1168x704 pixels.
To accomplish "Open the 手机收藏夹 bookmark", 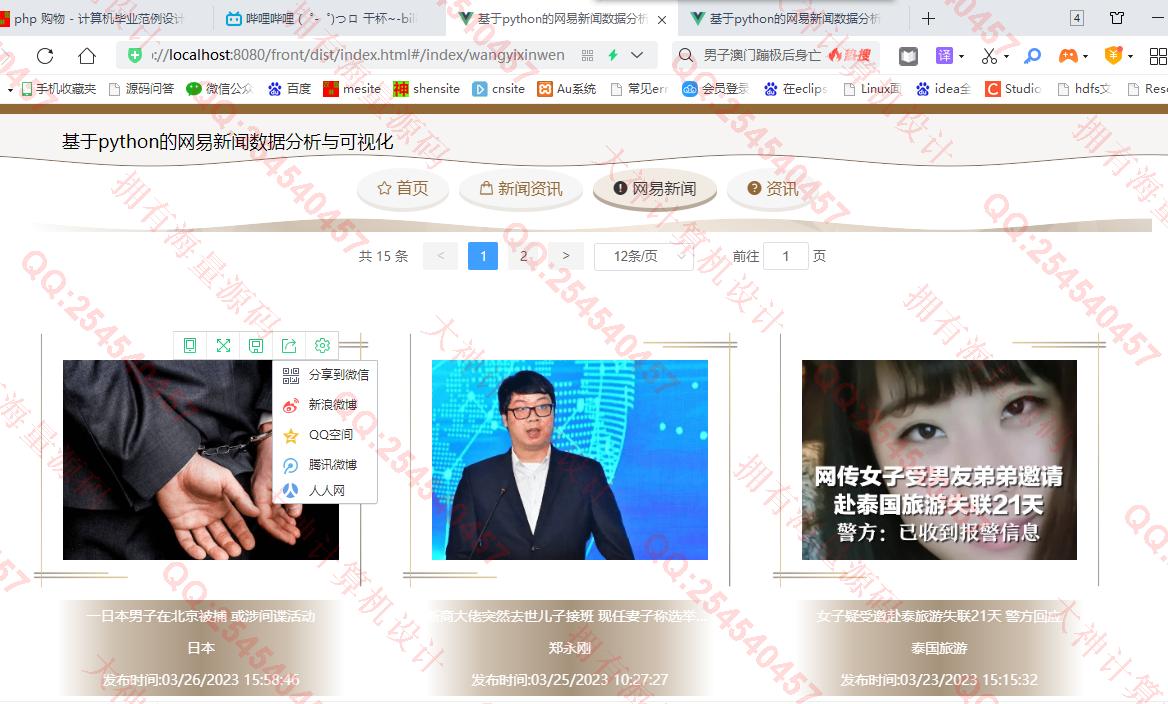I will pos(59,89).
